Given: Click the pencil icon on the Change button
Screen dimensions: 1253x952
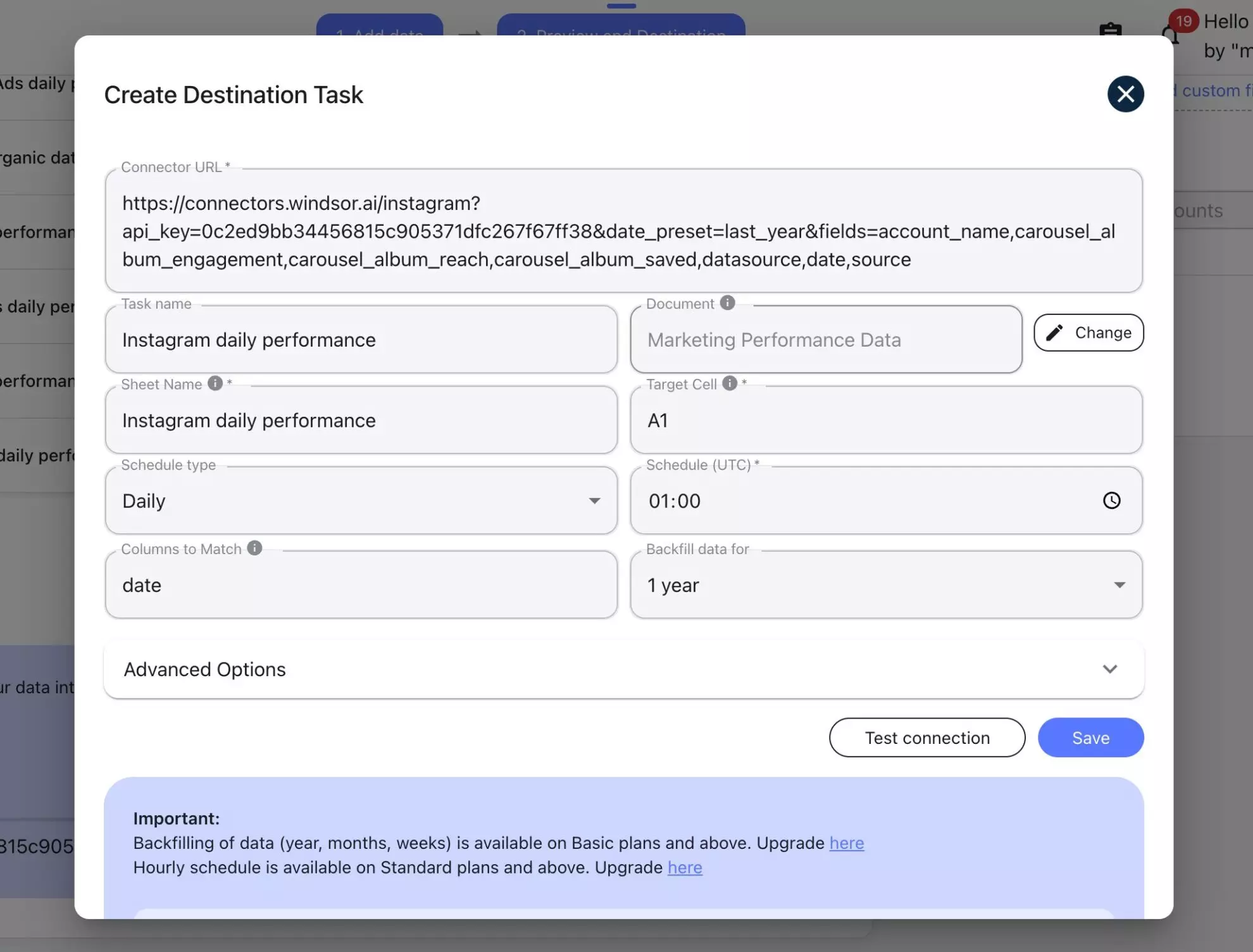Looking at the screenshot, I should pyautogui.click(x=1054, y=332).
